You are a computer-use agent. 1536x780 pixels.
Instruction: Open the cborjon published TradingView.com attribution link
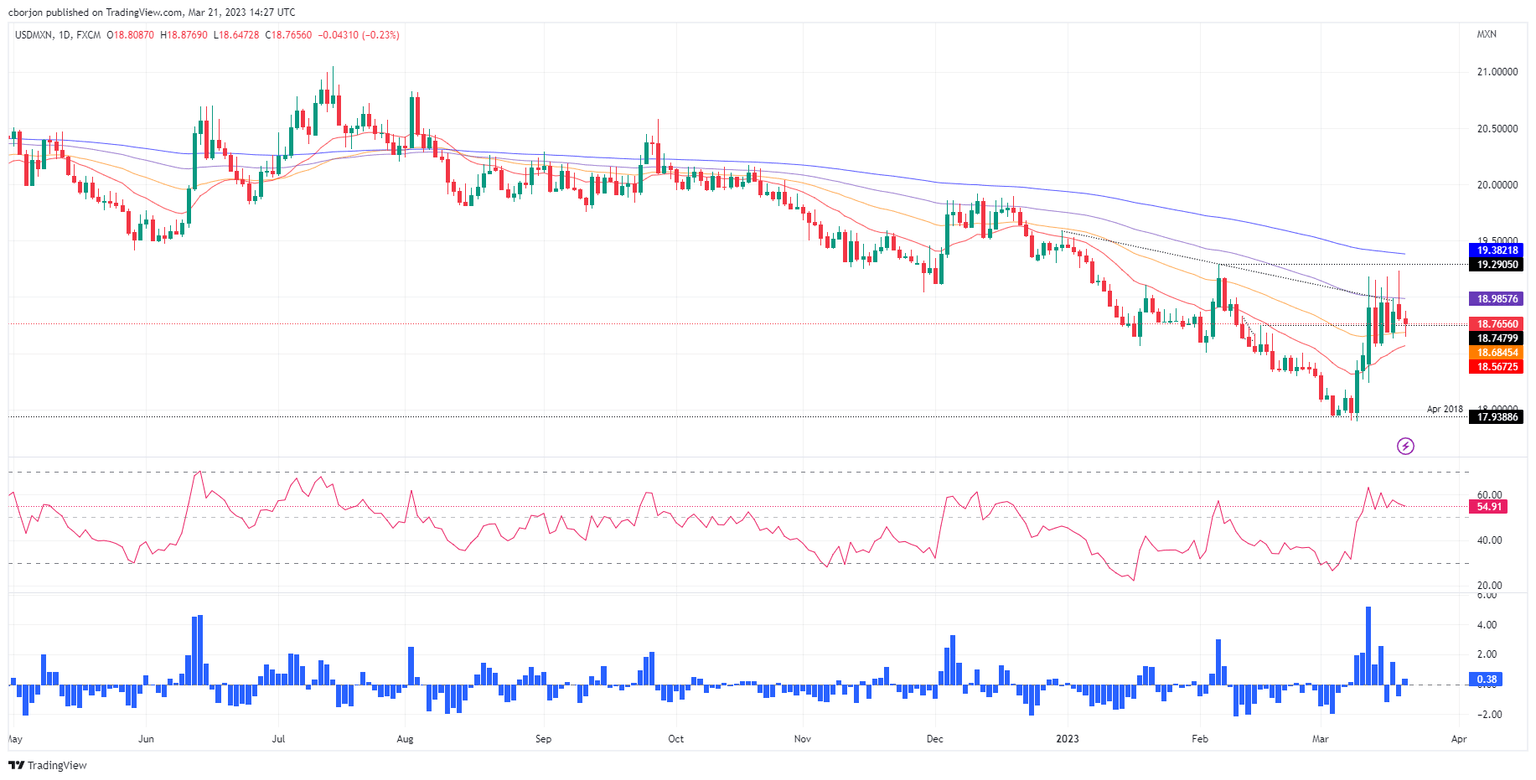[150, 12]
